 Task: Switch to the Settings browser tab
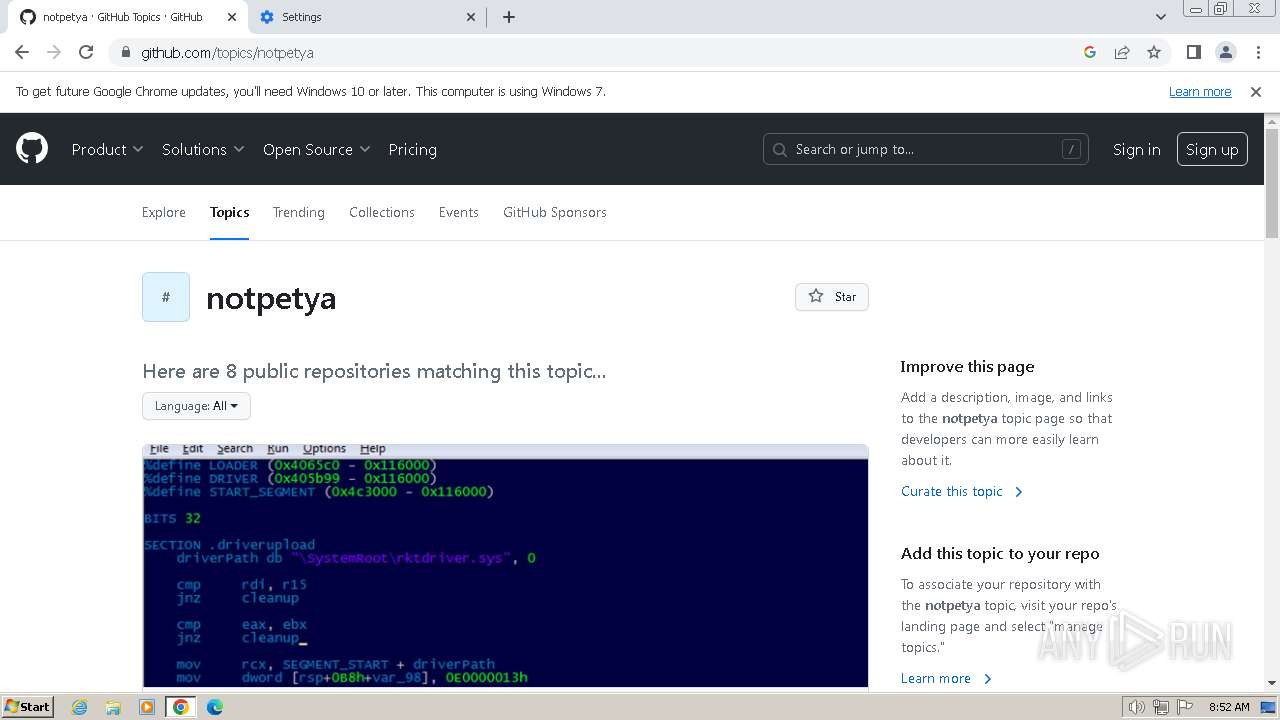coord(367,17)
